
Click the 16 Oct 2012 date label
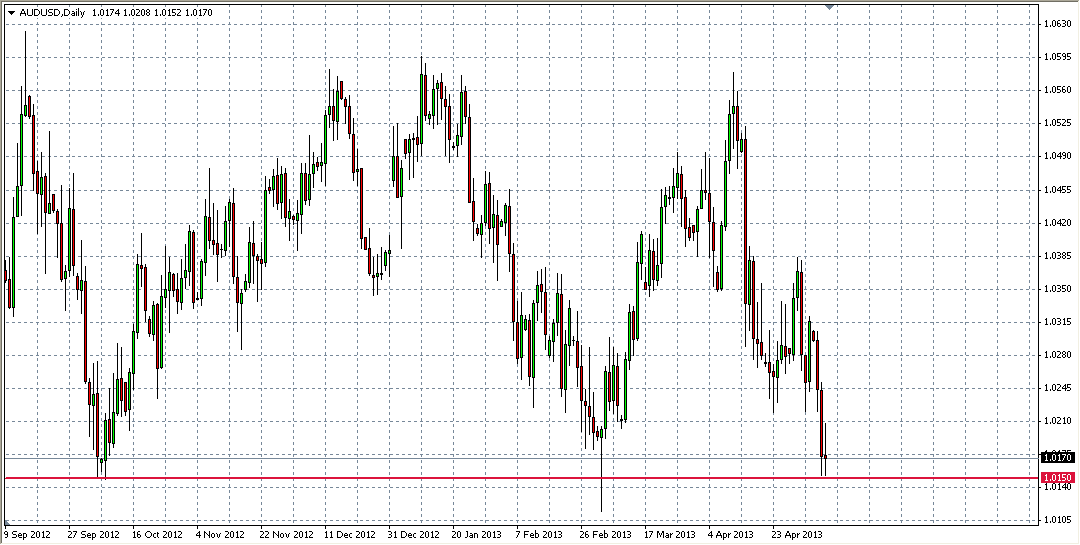157,534
